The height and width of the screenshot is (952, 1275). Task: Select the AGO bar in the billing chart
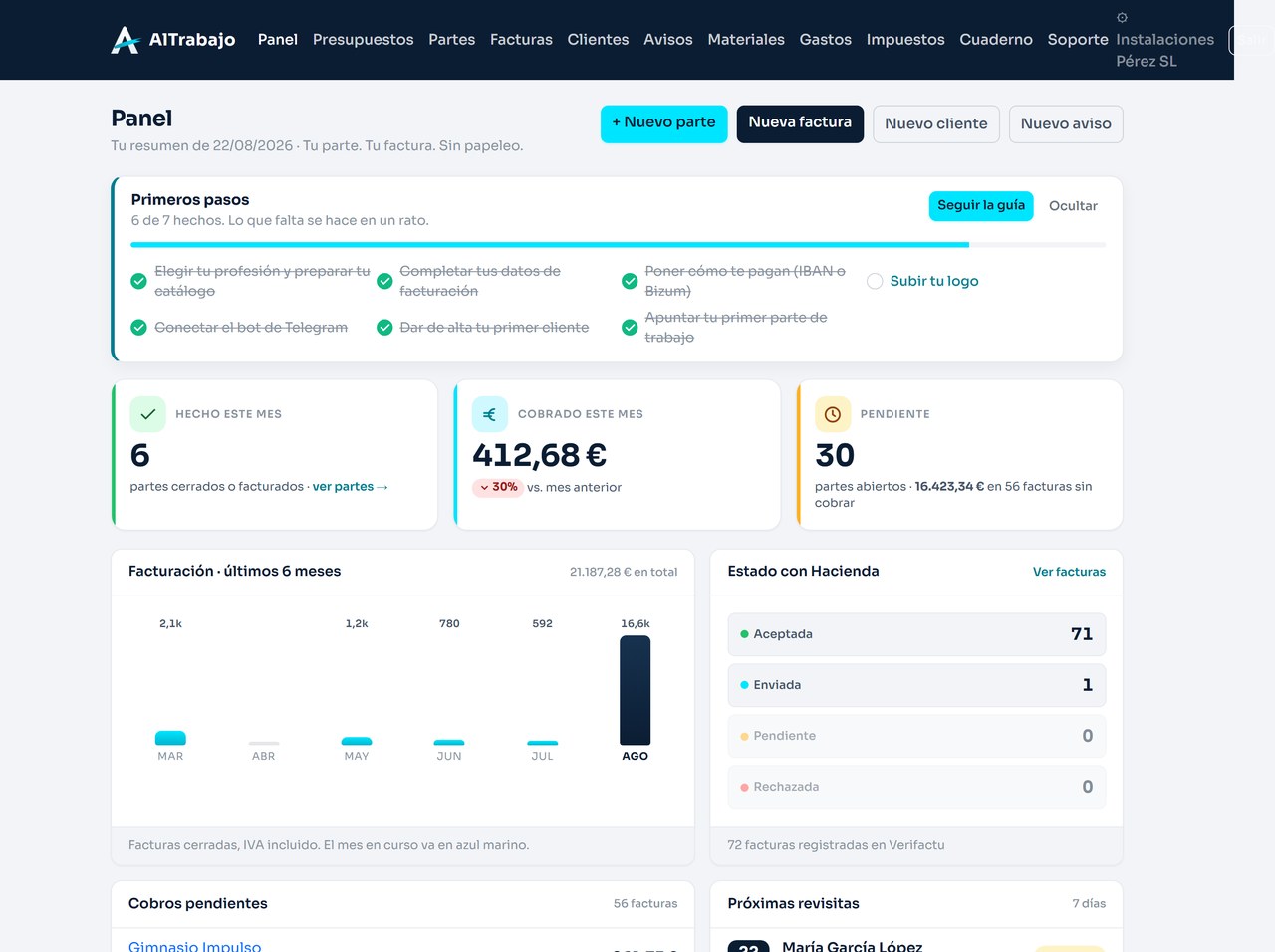636,691
